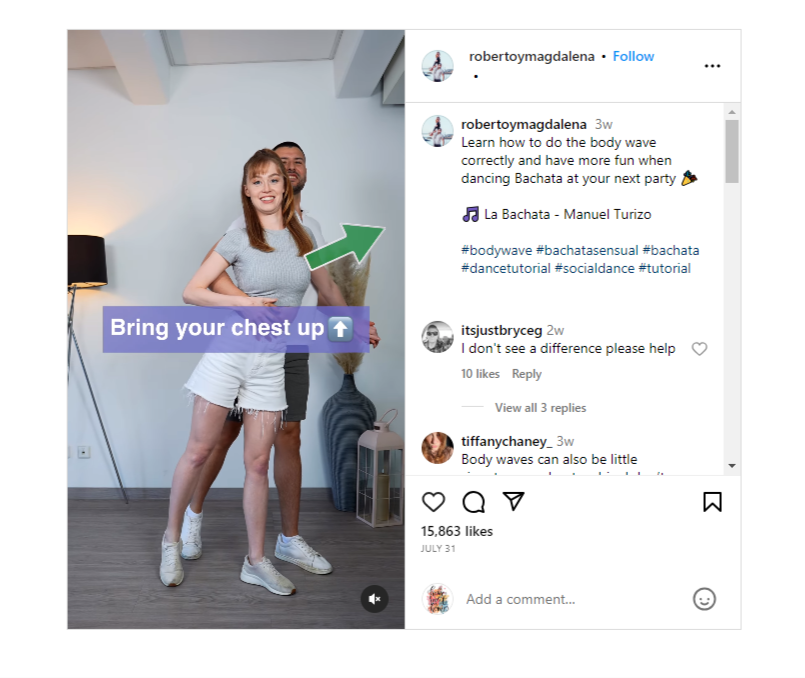The width and height of the screenshot is (805, 678).
Task: Unmute the video with speaker button
Action: (374, 599)
